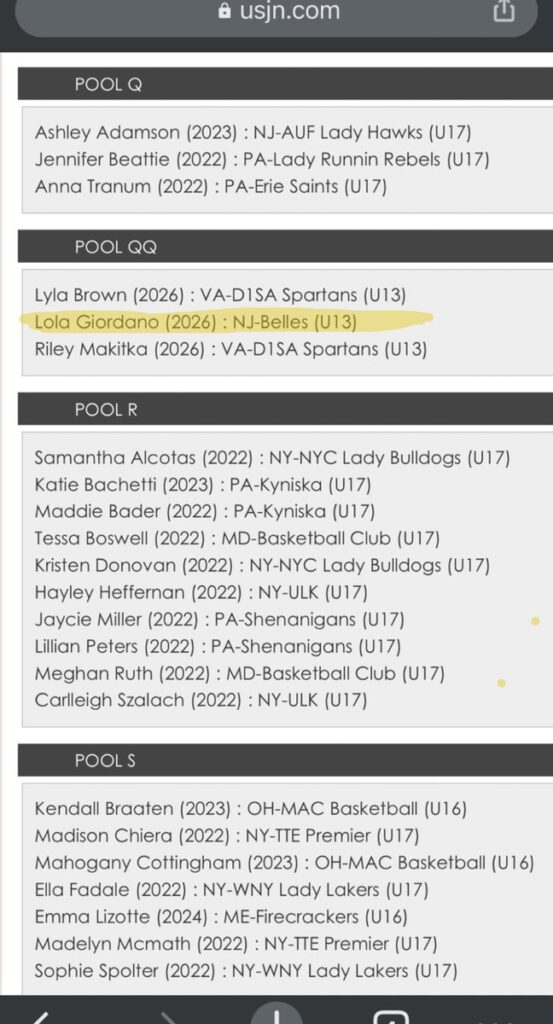
Task: Select the POOL QQ header
Action: [285, 247]
